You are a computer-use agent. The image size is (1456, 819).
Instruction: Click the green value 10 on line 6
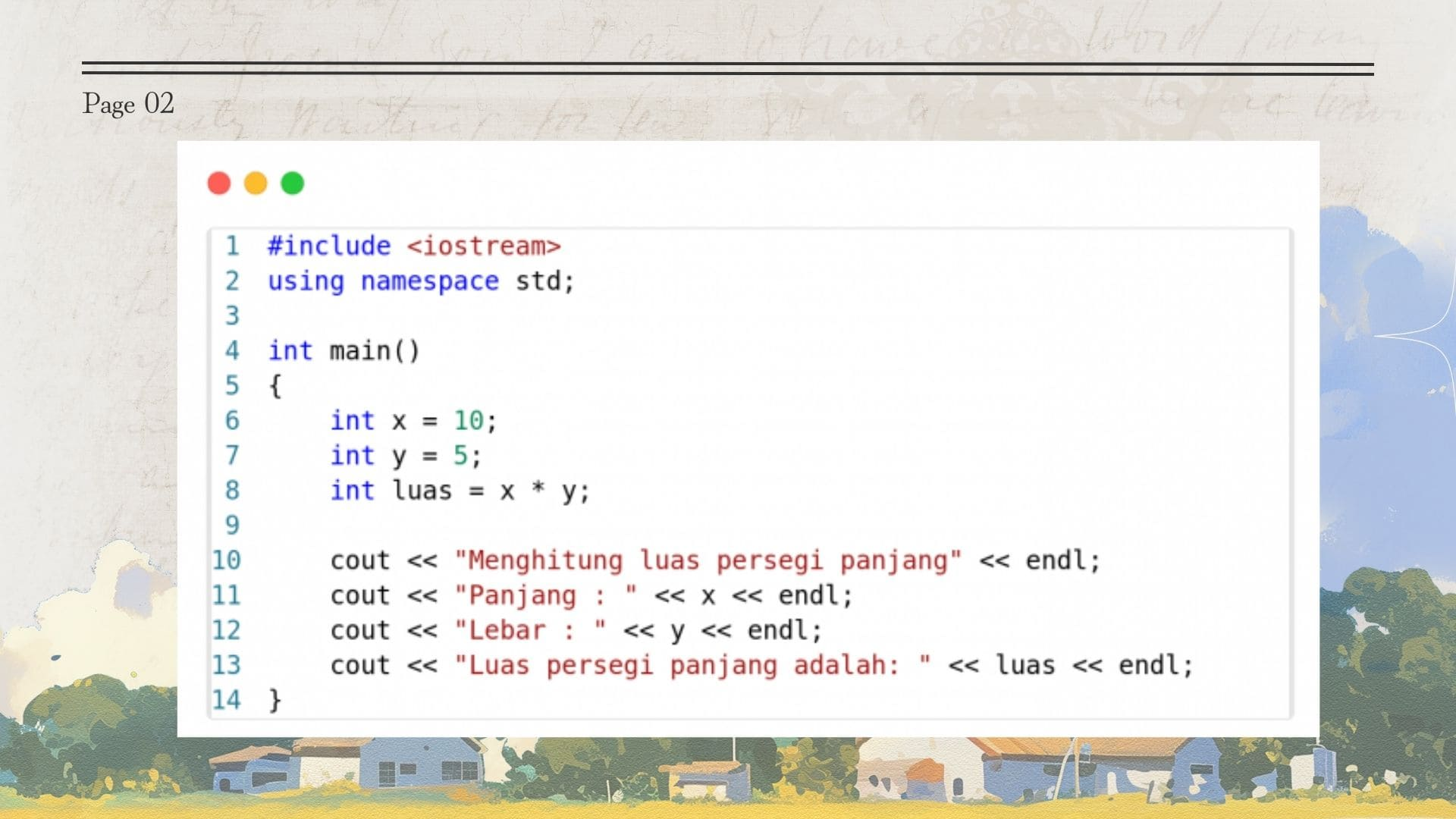coord(470,420)
